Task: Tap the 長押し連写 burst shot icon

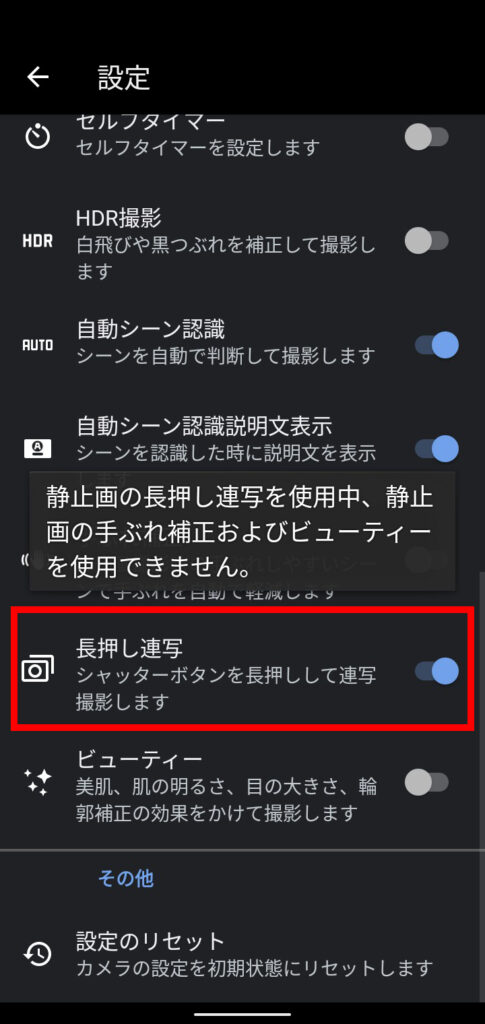Action: (x=37, y=671)
